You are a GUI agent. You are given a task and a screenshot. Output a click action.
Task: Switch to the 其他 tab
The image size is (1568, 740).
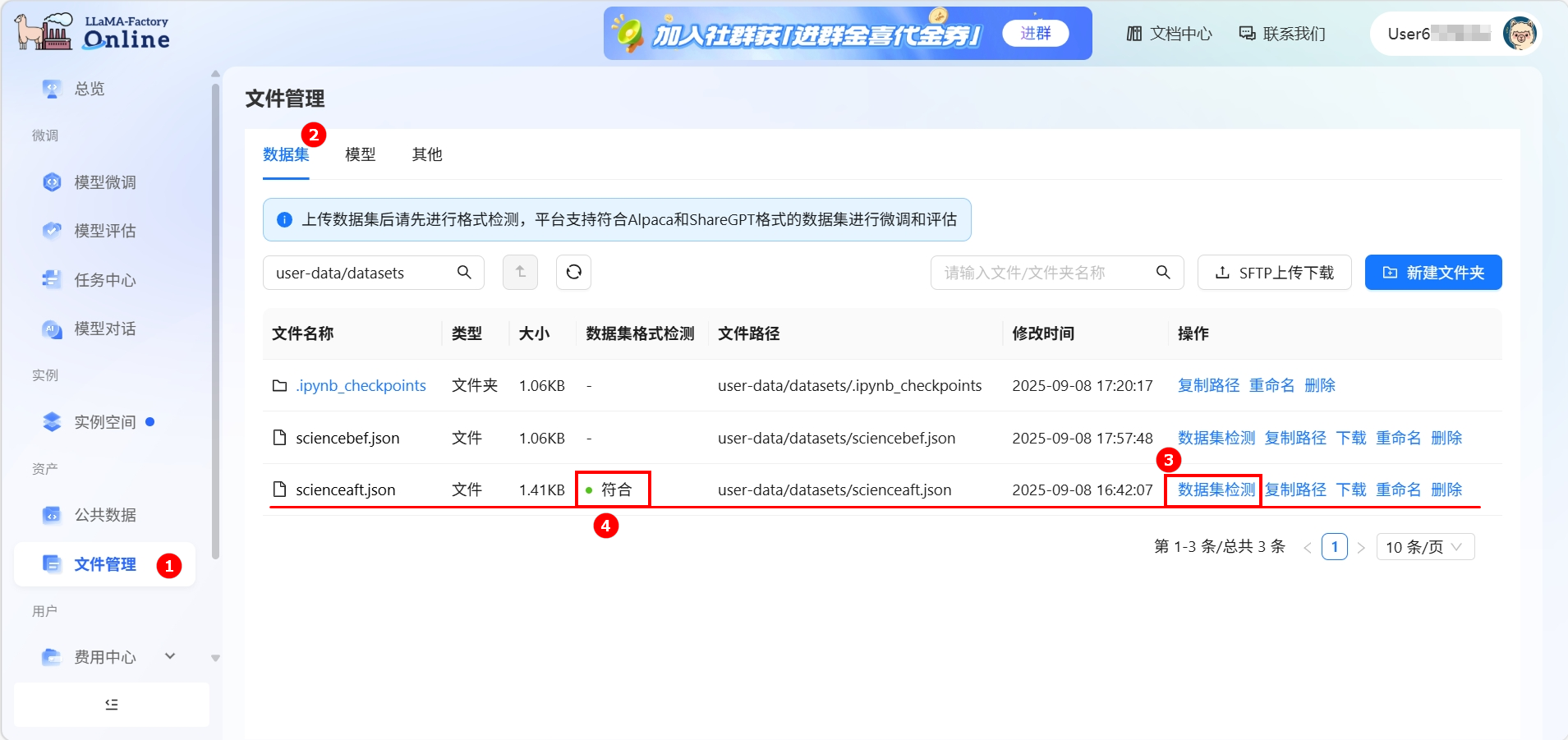(426, 154)
